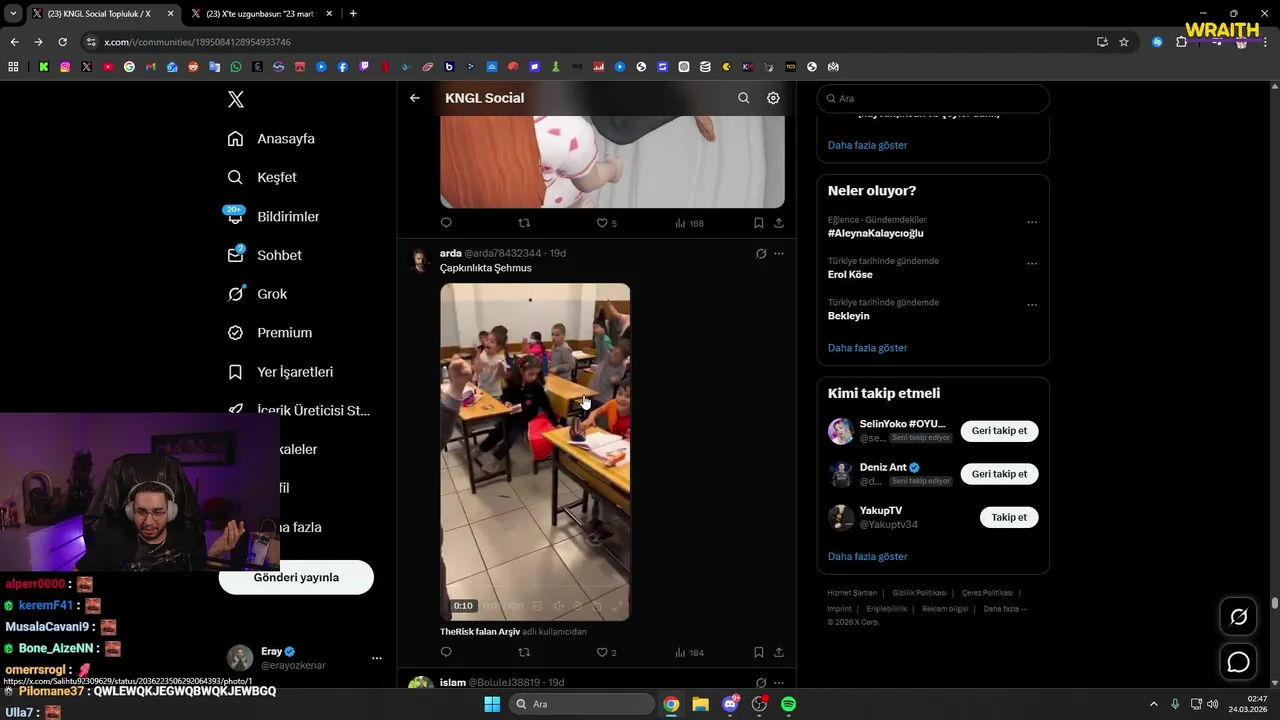Open options for #AleynaKalaycıoğlu trend

point(1032,222)
